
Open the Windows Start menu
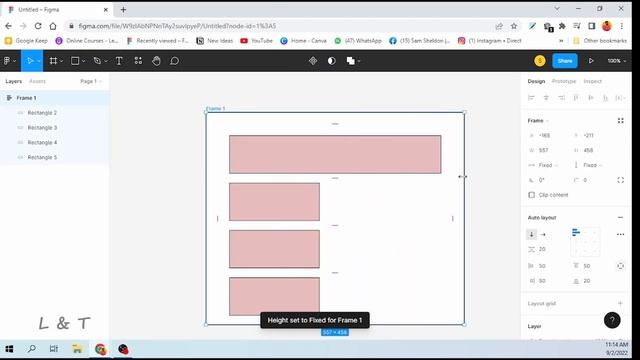tap(9, 349)
